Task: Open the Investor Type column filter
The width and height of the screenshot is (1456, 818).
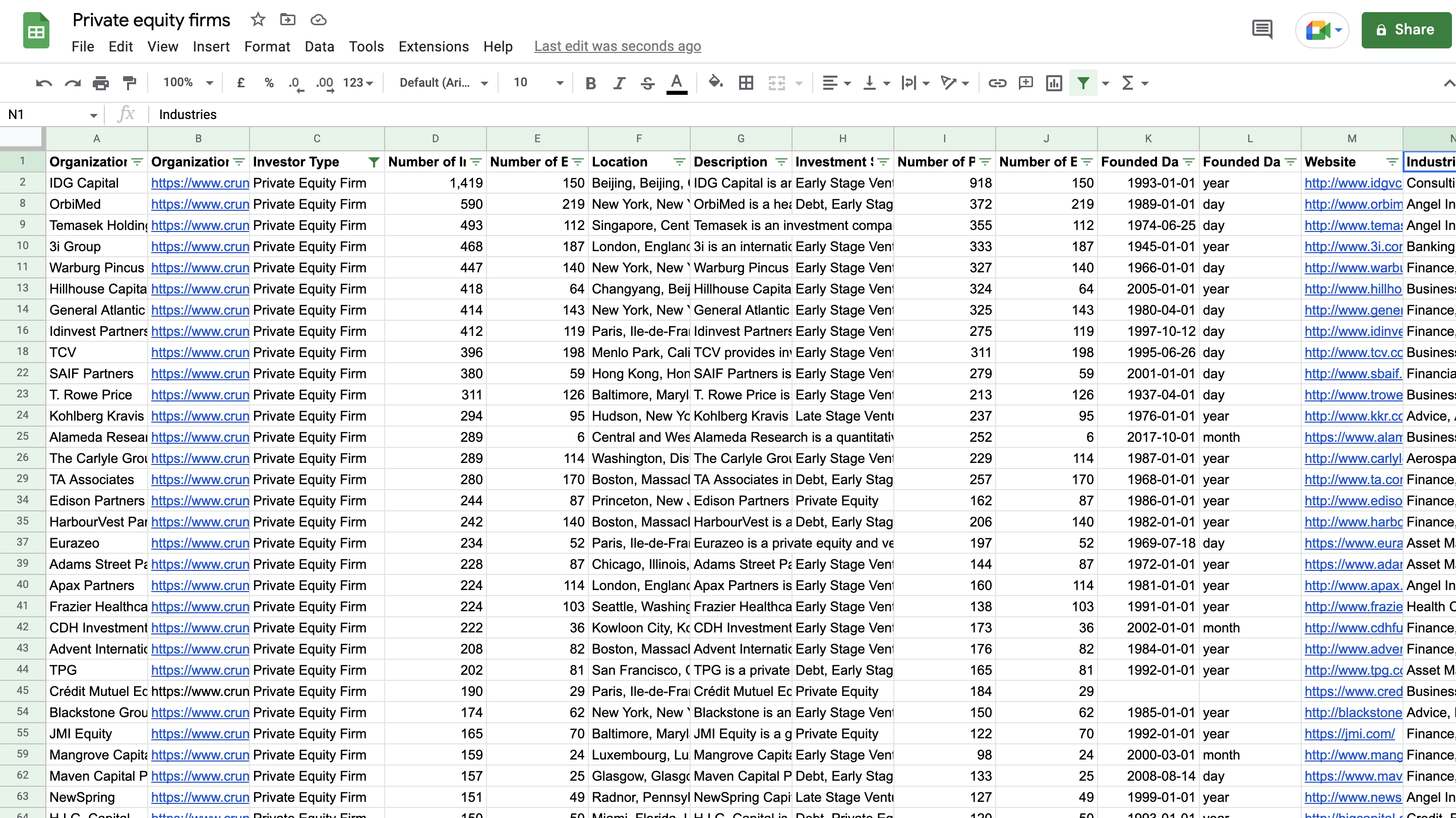Action: pos(374,162)
